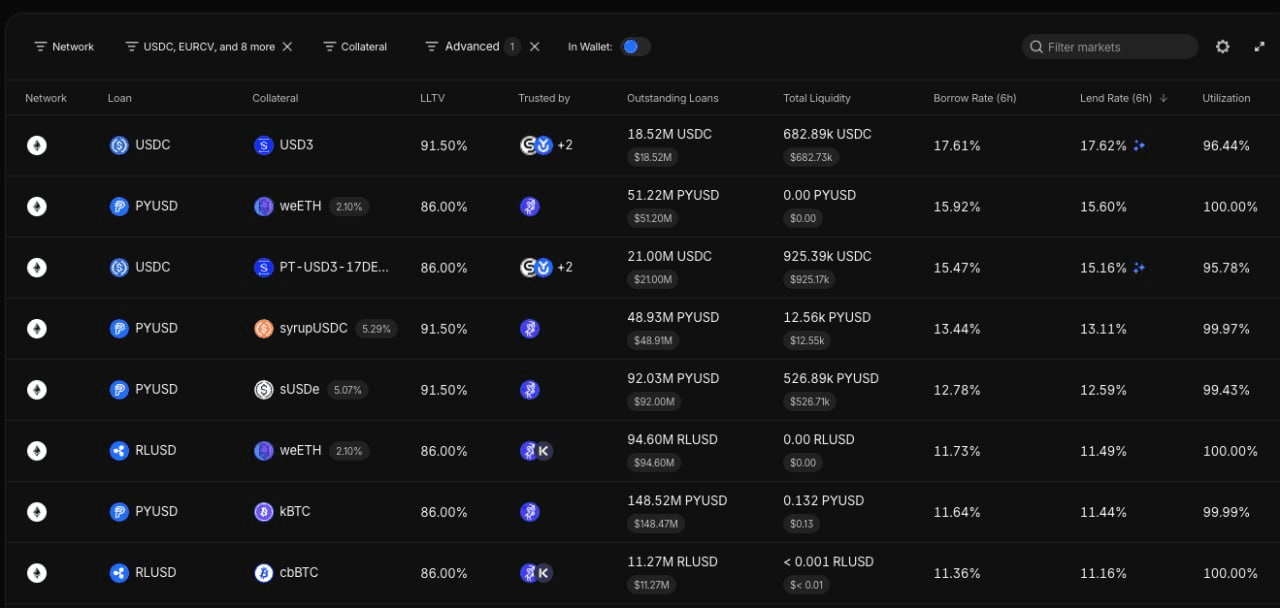Click Ethereum network icon in first row
This screenshot has width=1280, height=608.
[37, 146]
